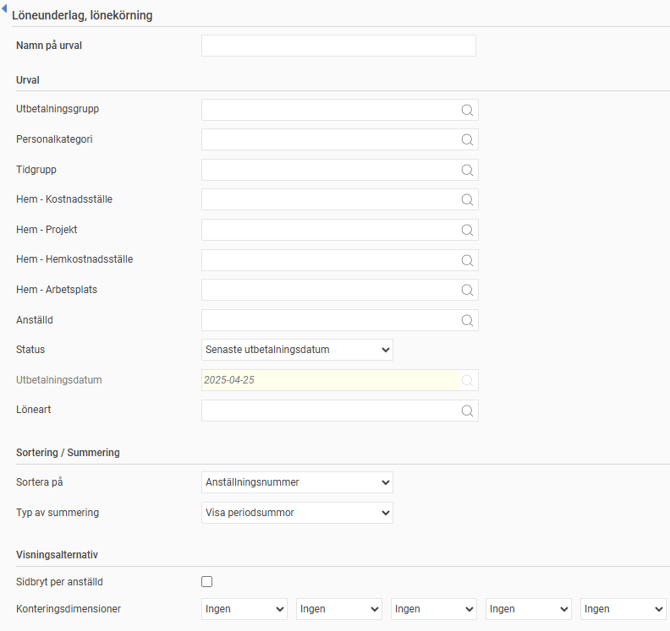Open Hem - Projekt search lookup
This screenshot has height=631, width=670.
click(467, 230)
